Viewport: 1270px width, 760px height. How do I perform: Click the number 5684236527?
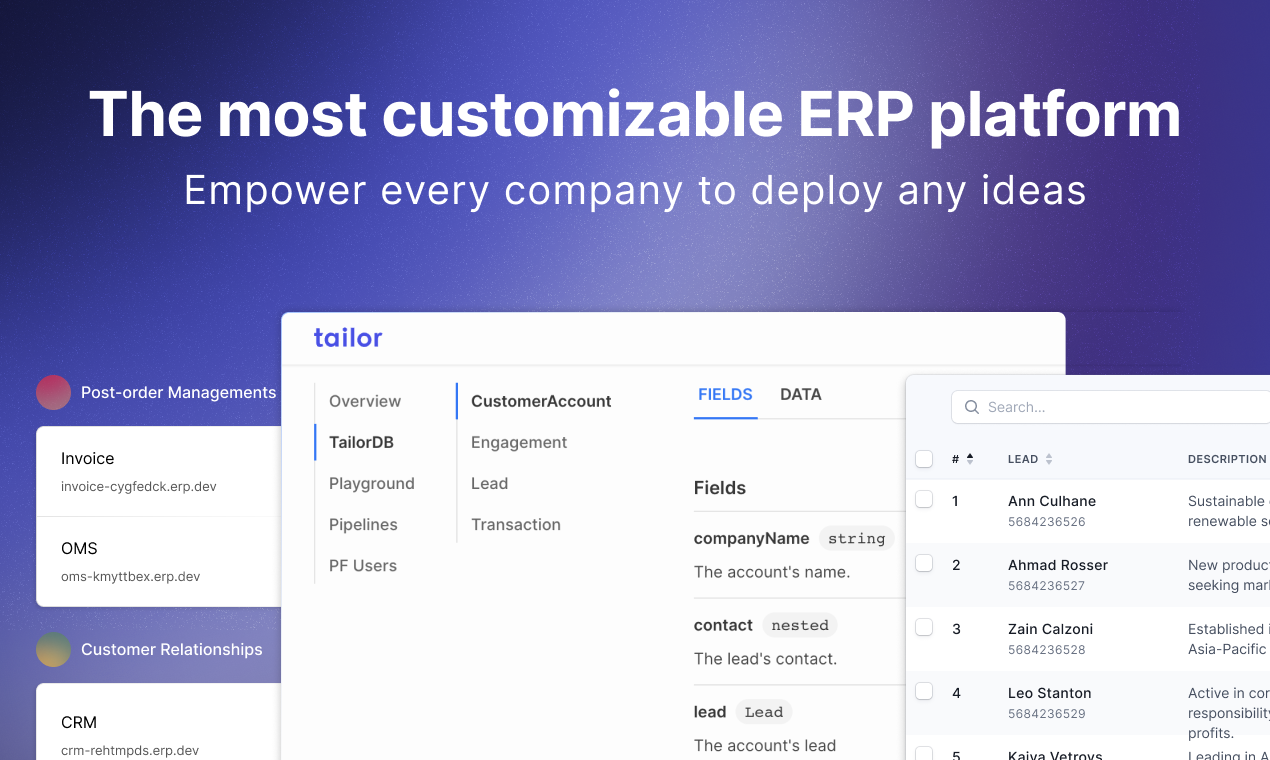tap(1047, 586)
